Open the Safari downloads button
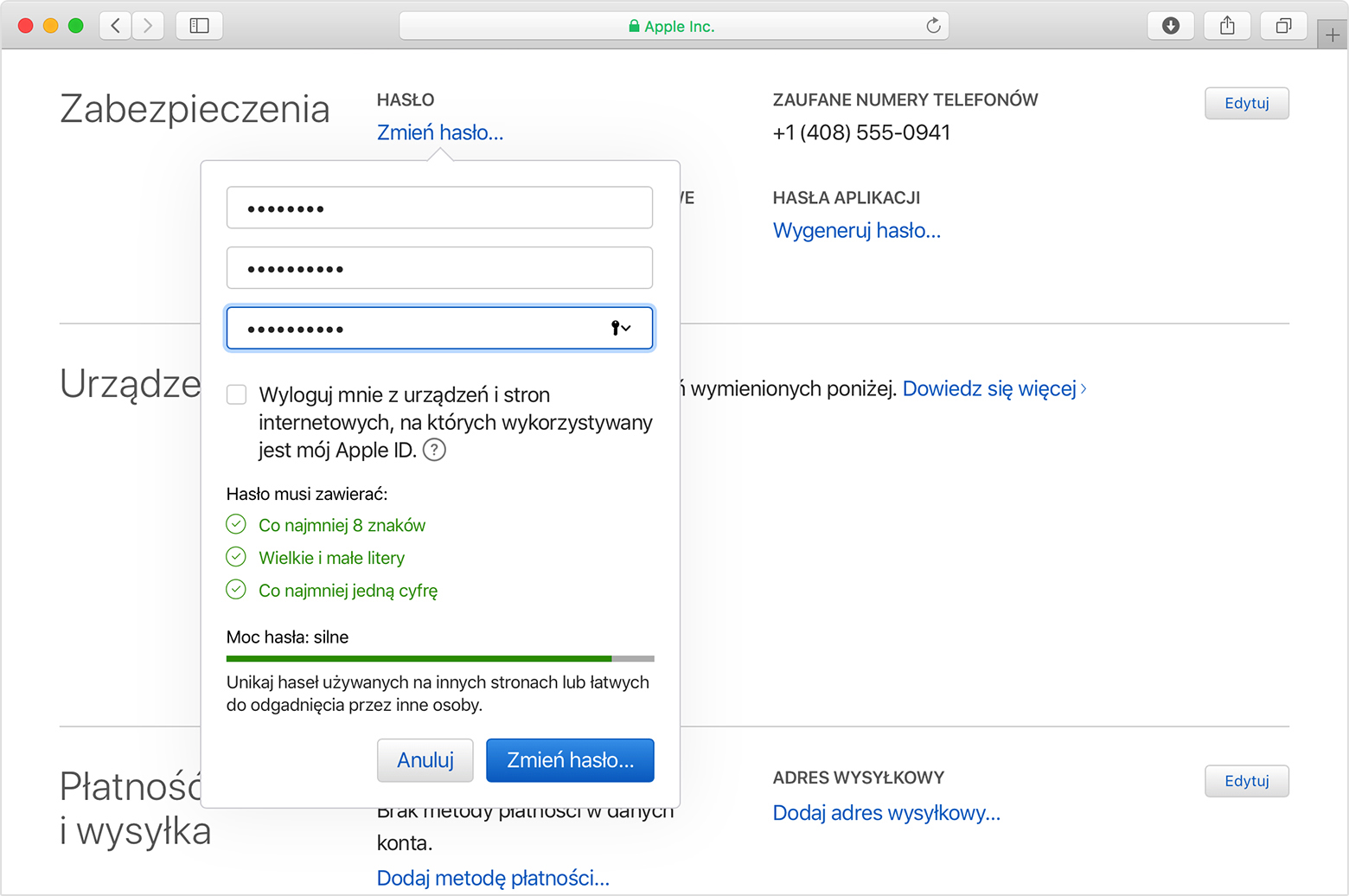 (1171, 26)
